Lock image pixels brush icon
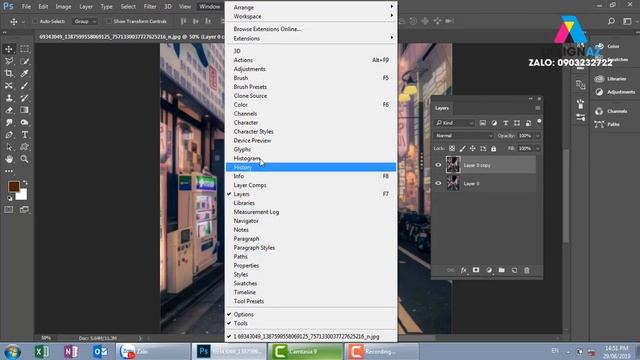This screenshot has height=360, width=640. tap(462, 149)
